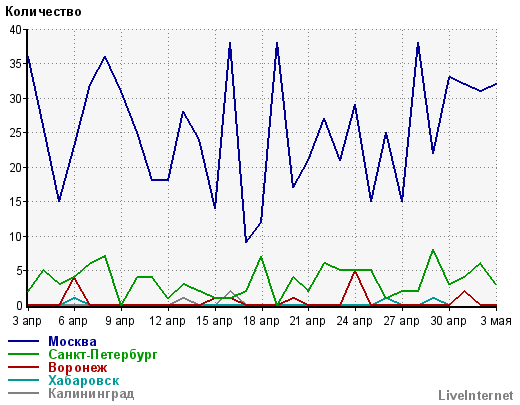Click the red Воронеж legend line swatch

[23, 367]
